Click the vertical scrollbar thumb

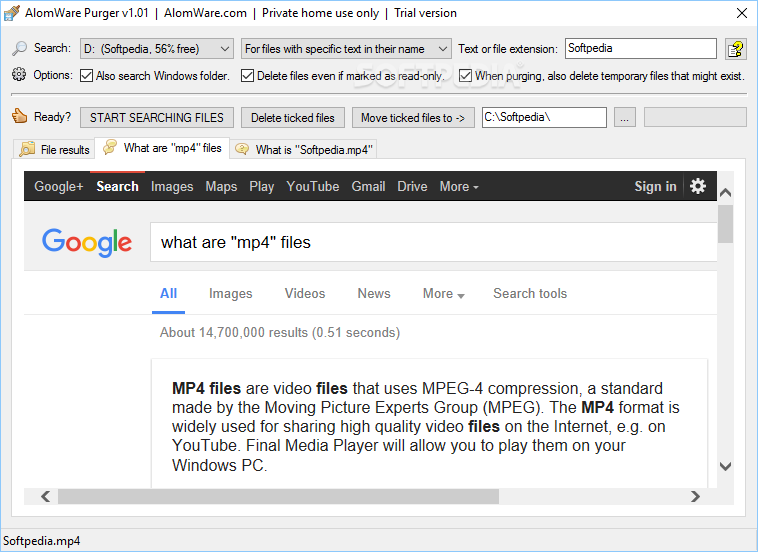(725, 224)
